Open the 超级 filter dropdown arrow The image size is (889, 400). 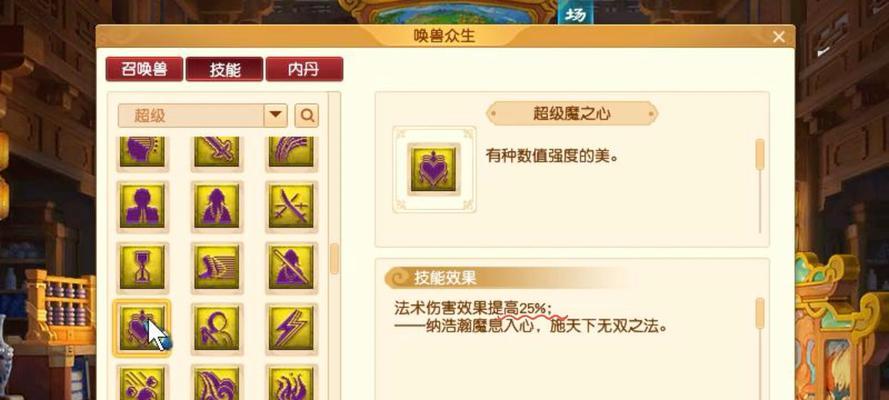click(x=276, y=116)
